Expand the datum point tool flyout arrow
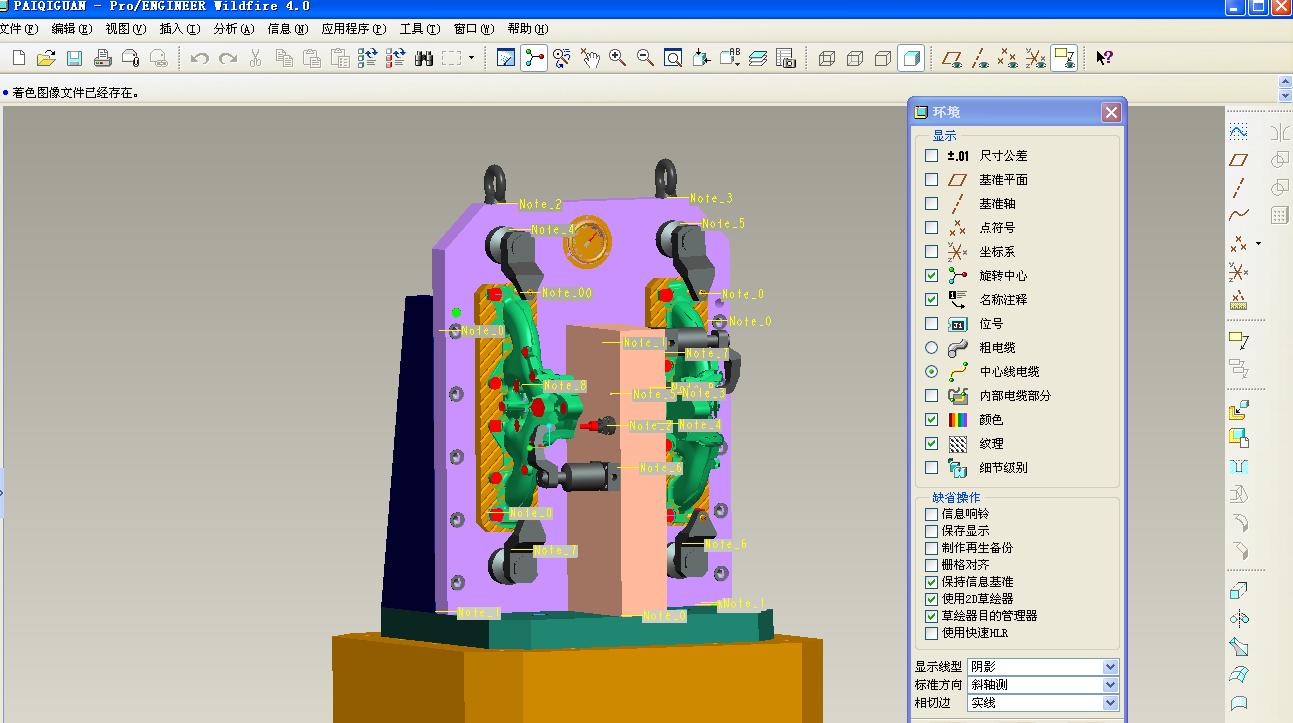The image size is (1293, 723). 1258,243
